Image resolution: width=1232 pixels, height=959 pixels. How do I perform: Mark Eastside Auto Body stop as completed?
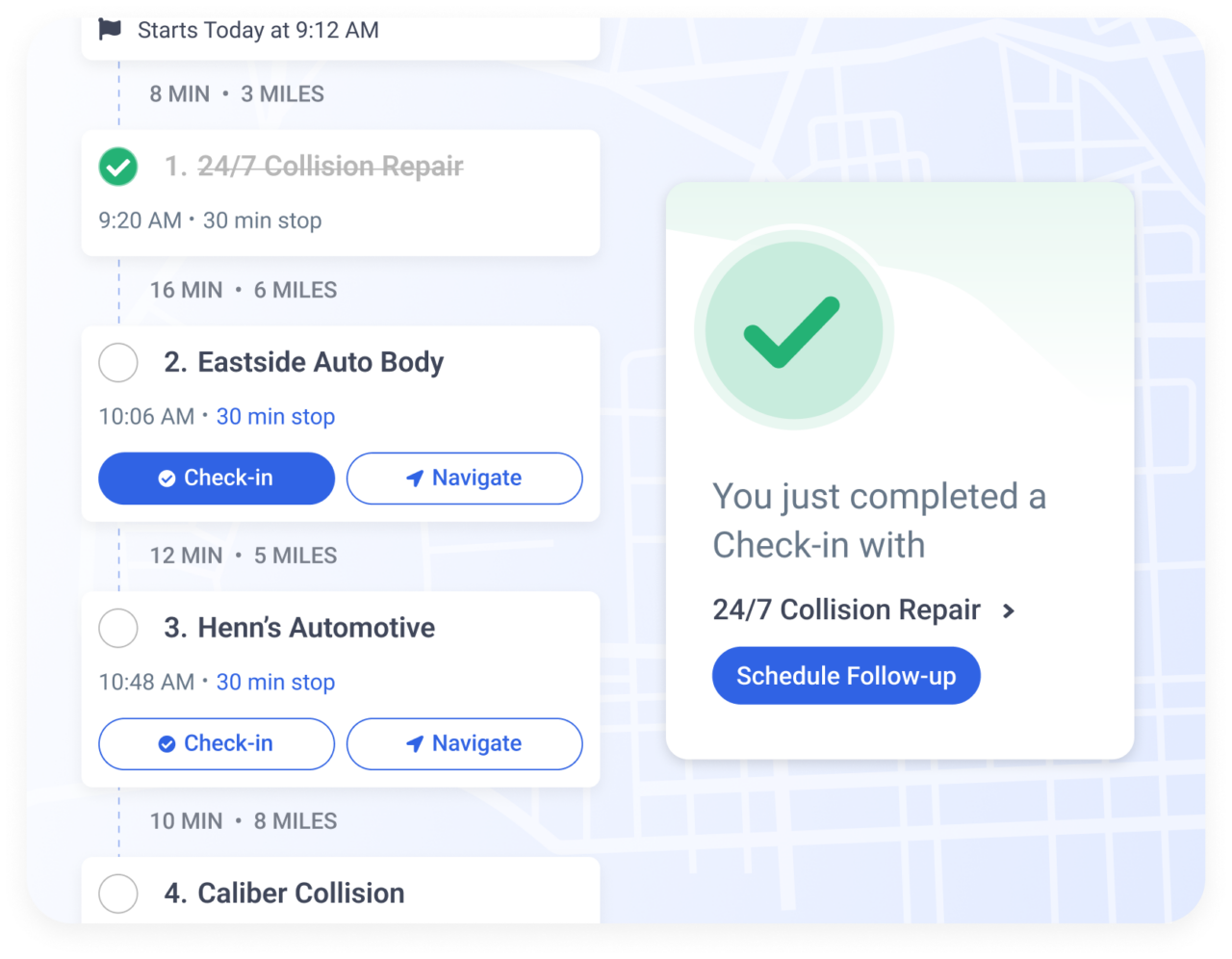tap(117, 362)
